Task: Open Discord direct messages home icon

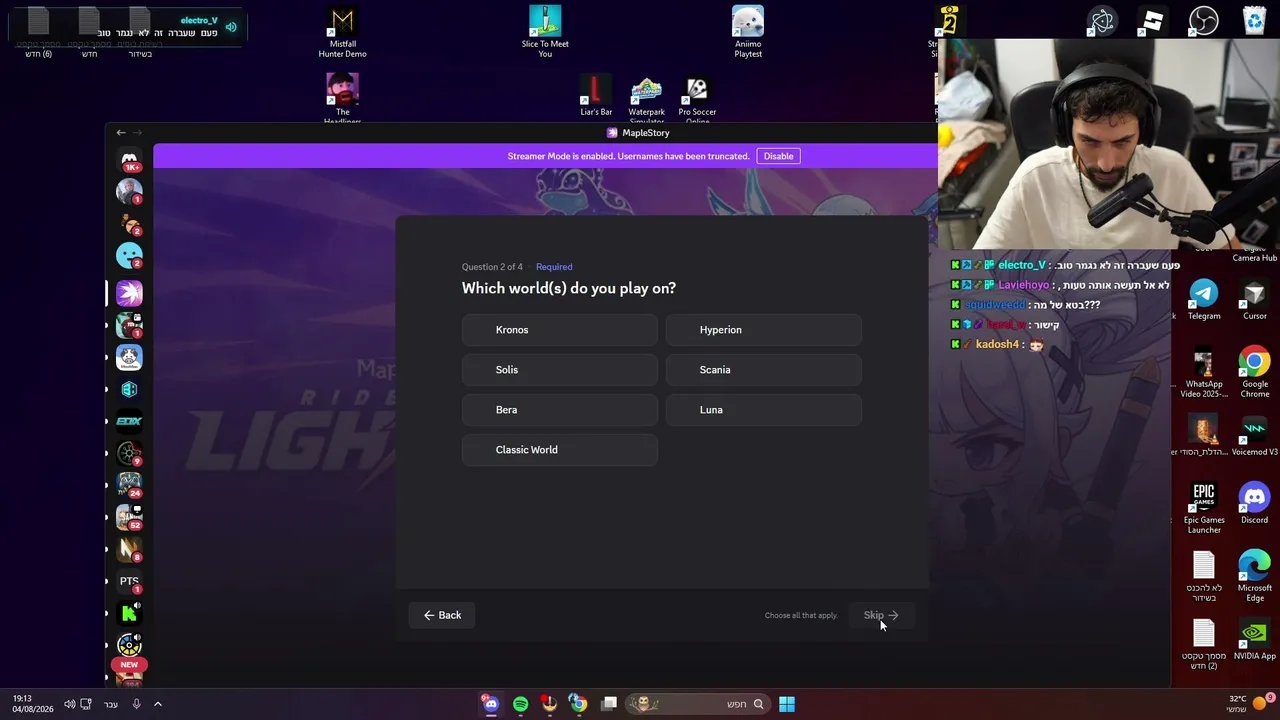Action: (129, 159)
